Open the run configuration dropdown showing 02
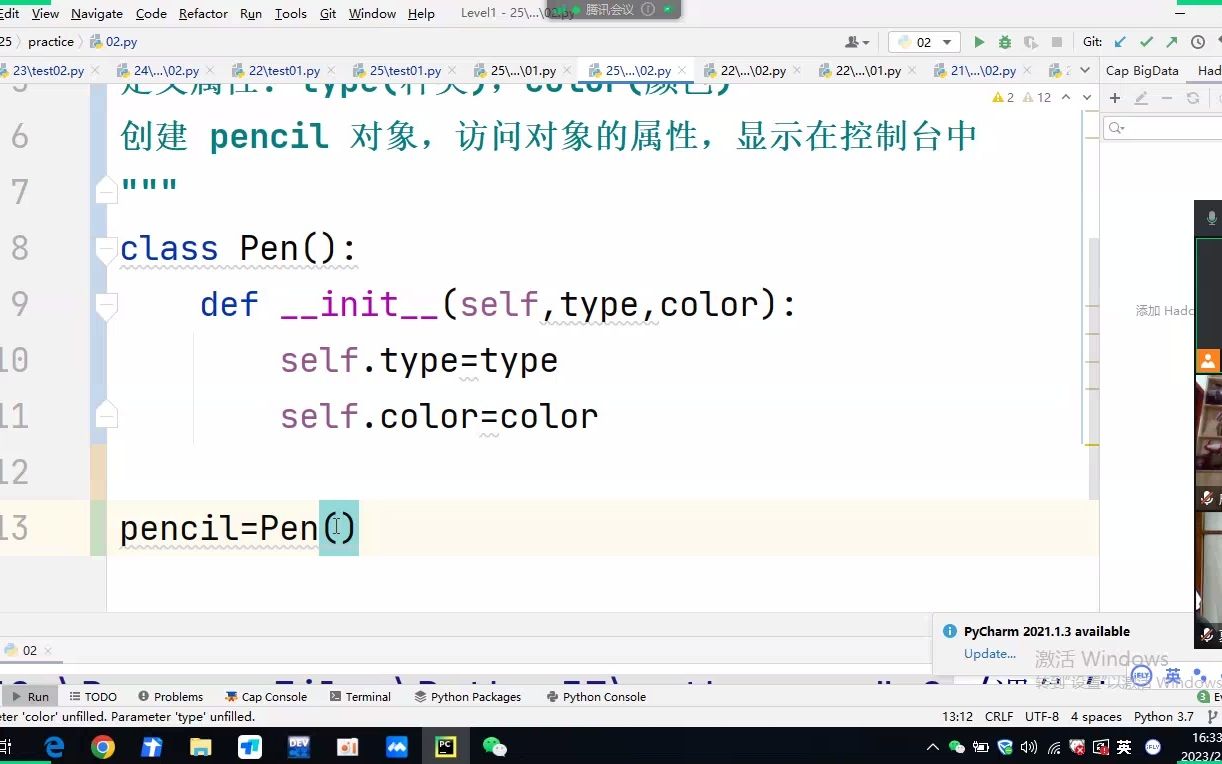This screenshot has width=1222, height=764. [925, 42]
